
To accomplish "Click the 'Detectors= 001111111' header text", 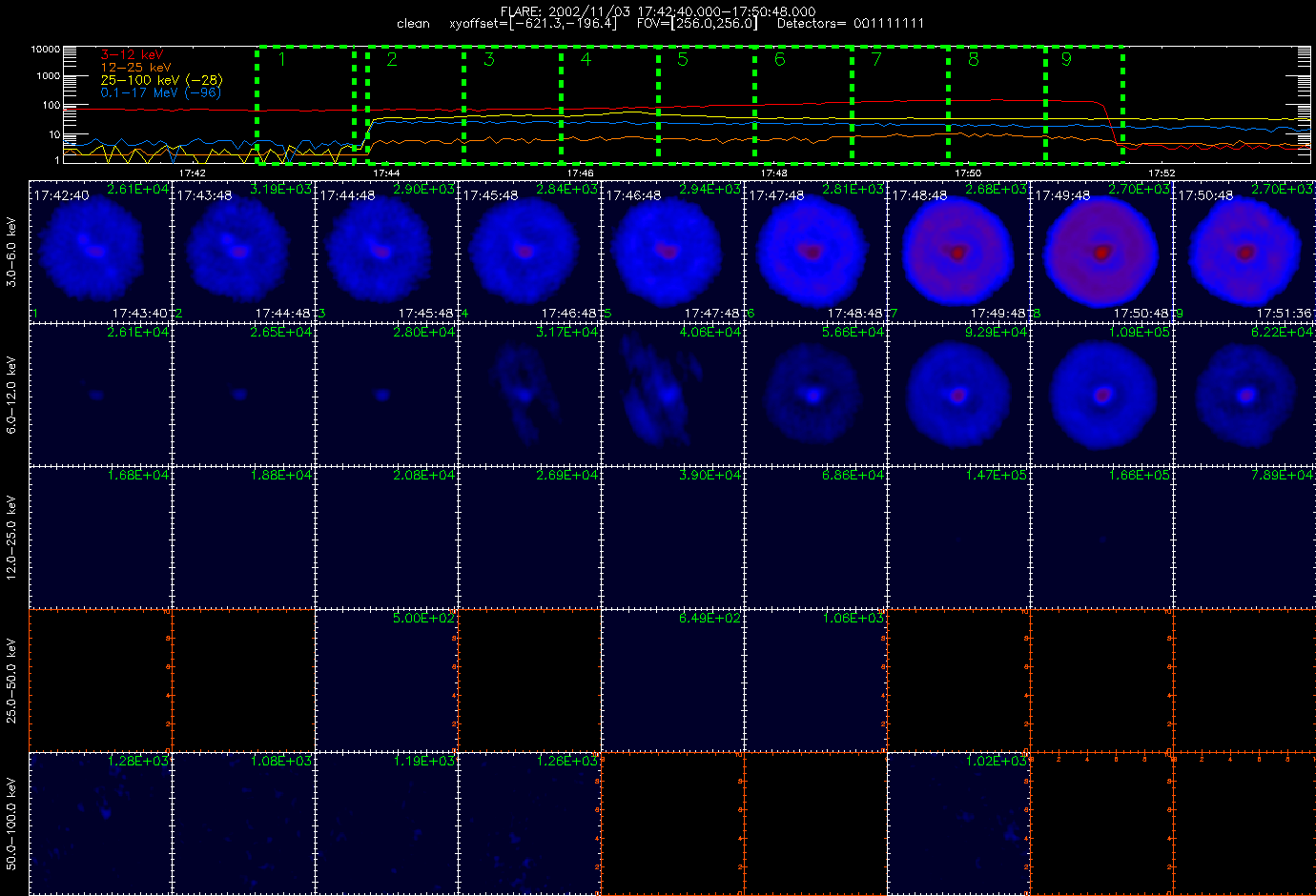I will (x=851, y=24).
